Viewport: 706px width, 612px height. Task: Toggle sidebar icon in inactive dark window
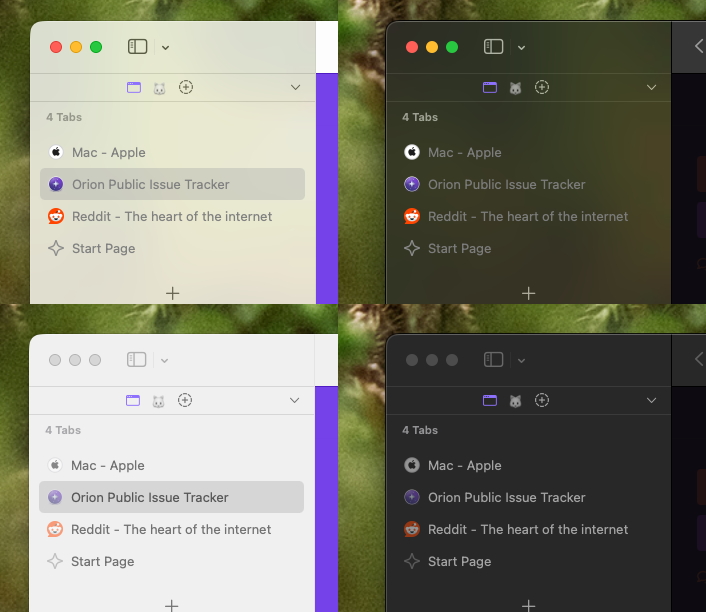point(493,360)
